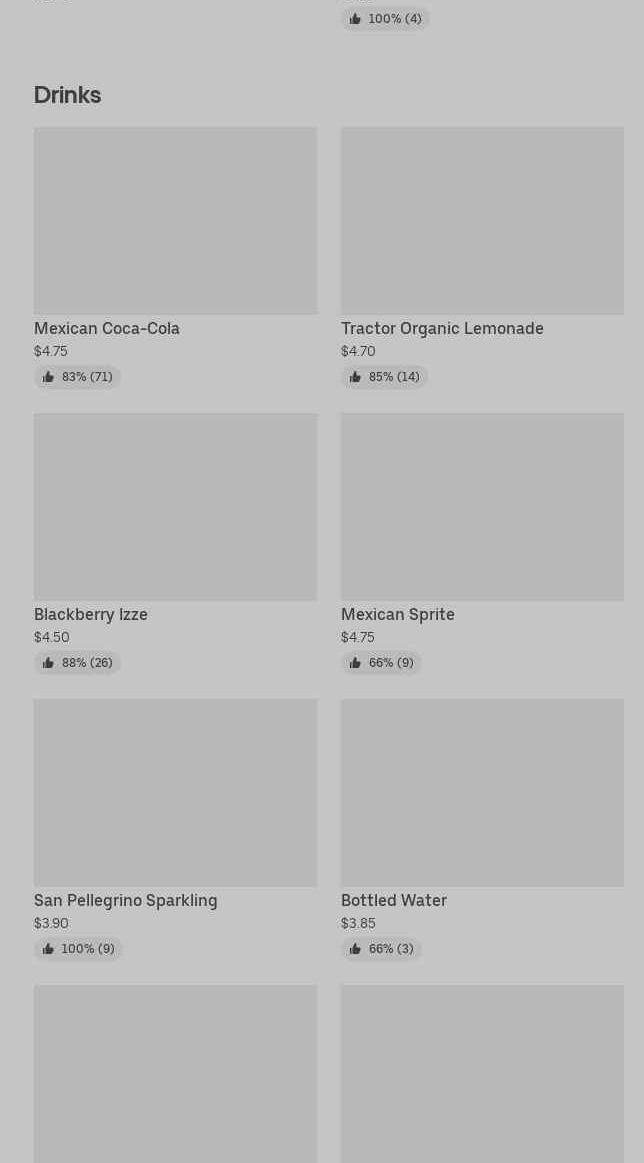Image resolution: width=644 pixels, height=1163 pixels.
Task: Open the Tractor Organic Lemonade image
Action: point(482,220)
